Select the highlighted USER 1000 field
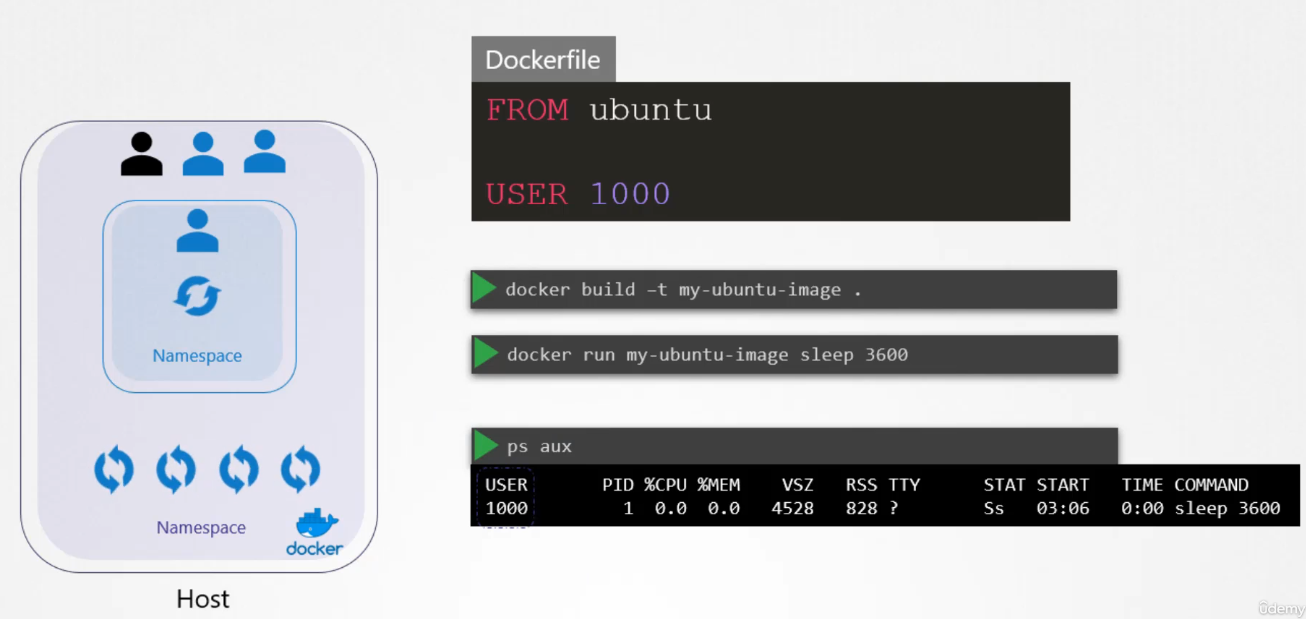This screenshot has height=619, width=1306. (x=506, y=497)
